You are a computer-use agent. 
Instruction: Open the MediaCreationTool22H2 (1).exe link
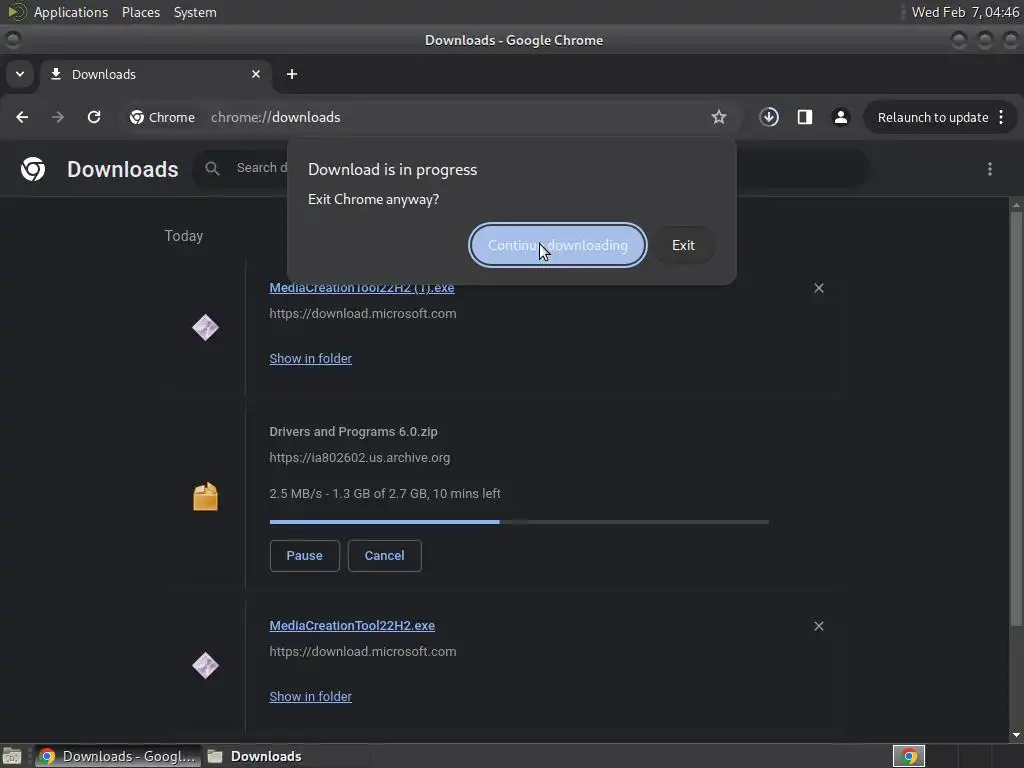coord(361,287)
